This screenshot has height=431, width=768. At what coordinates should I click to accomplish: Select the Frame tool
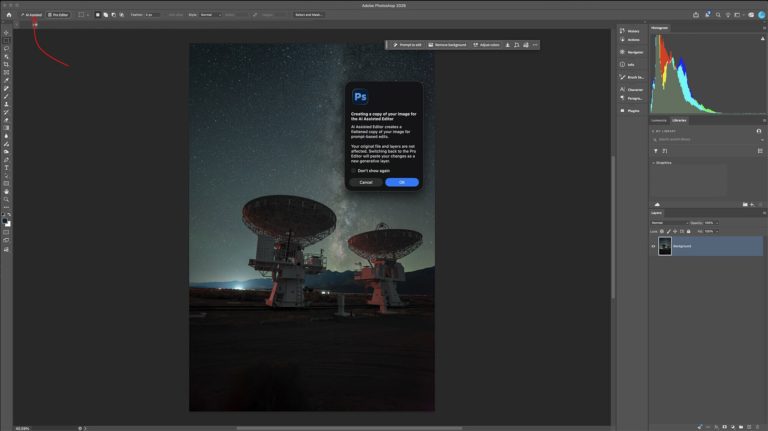coord(6,72)
